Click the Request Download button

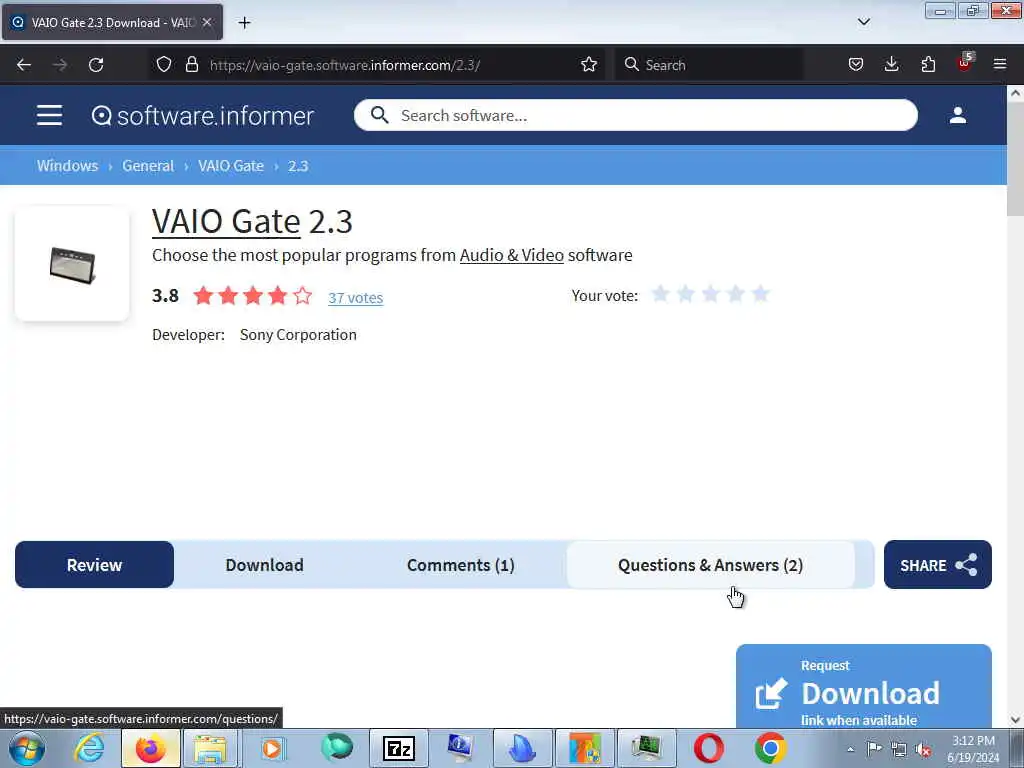(863, 687)
